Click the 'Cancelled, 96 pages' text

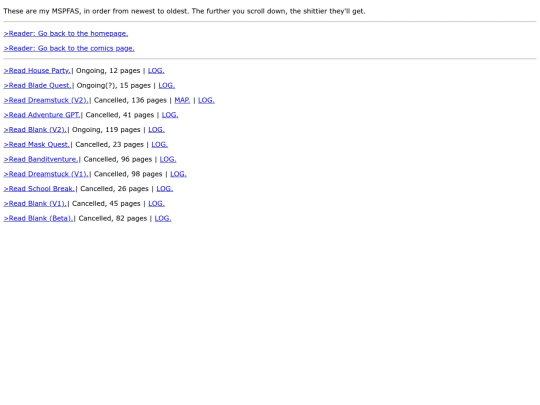click(x=118, y=159)
